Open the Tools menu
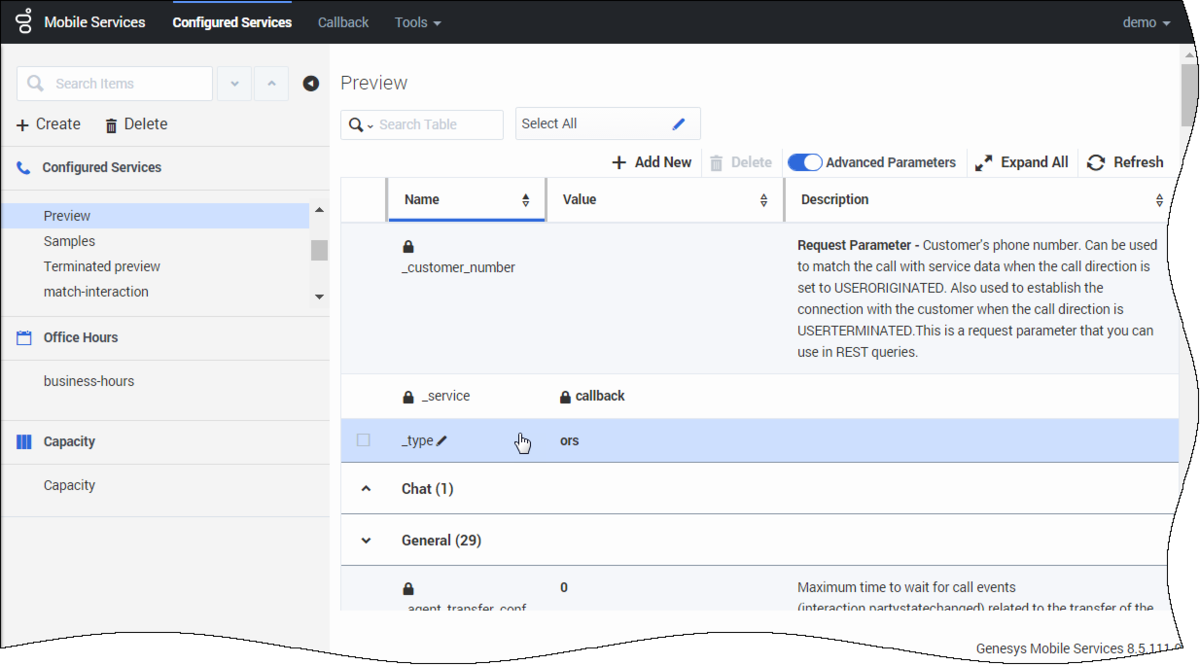Image resolution: width=1200 pixels, height=665 pixels. (x=418, y=22)
